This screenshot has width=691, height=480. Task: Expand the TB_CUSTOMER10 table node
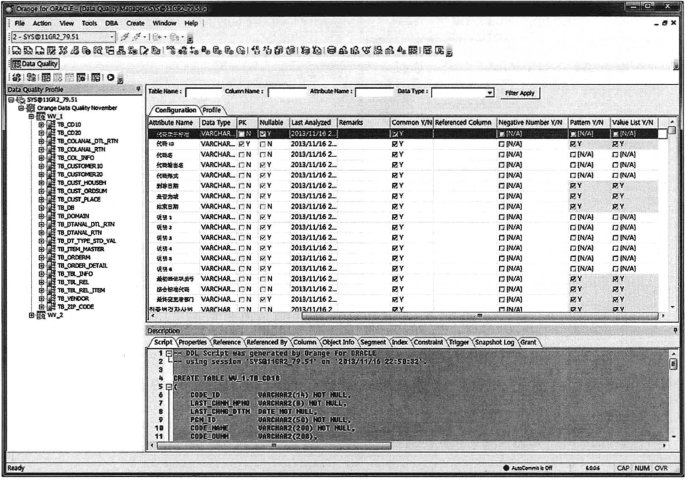(41, 166)
